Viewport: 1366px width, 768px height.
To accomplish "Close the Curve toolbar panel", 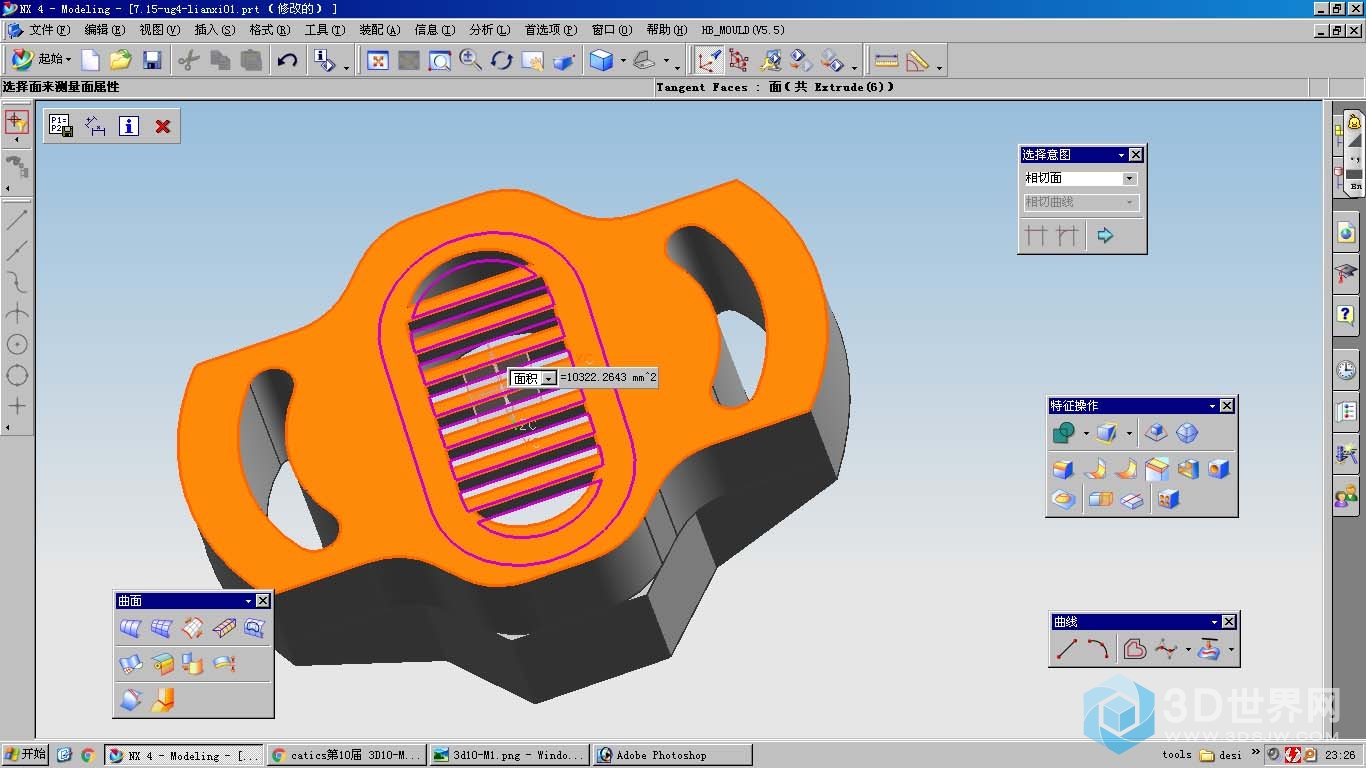I will pyautogui.click(x=1229, y=622).
